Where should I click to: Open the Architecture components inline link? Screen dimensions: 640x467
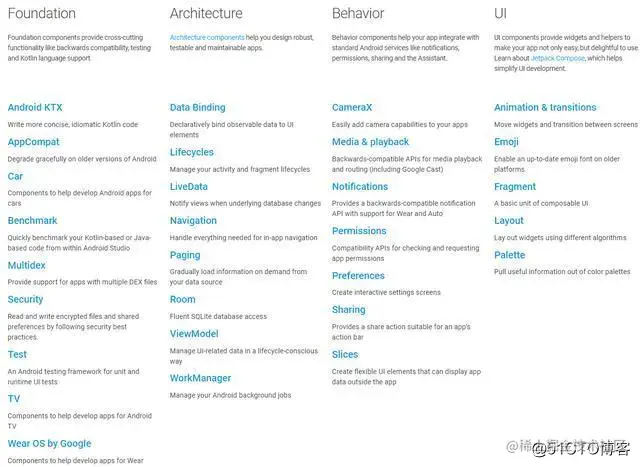pos(206,37)
